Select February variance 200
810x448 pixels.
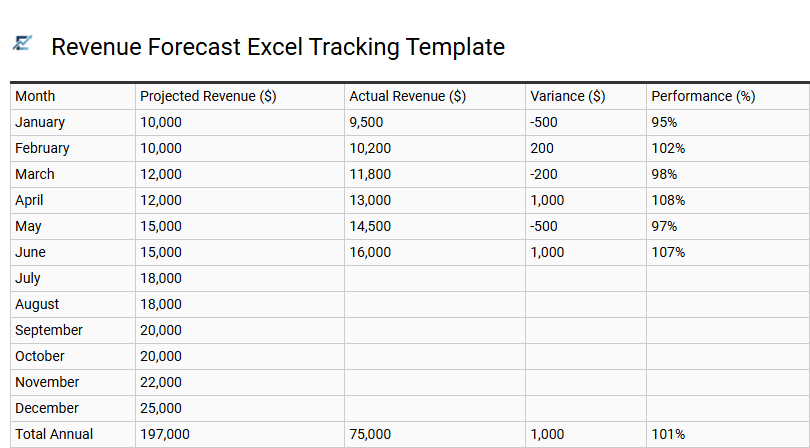pyautogui.click(x=542, y=148)
